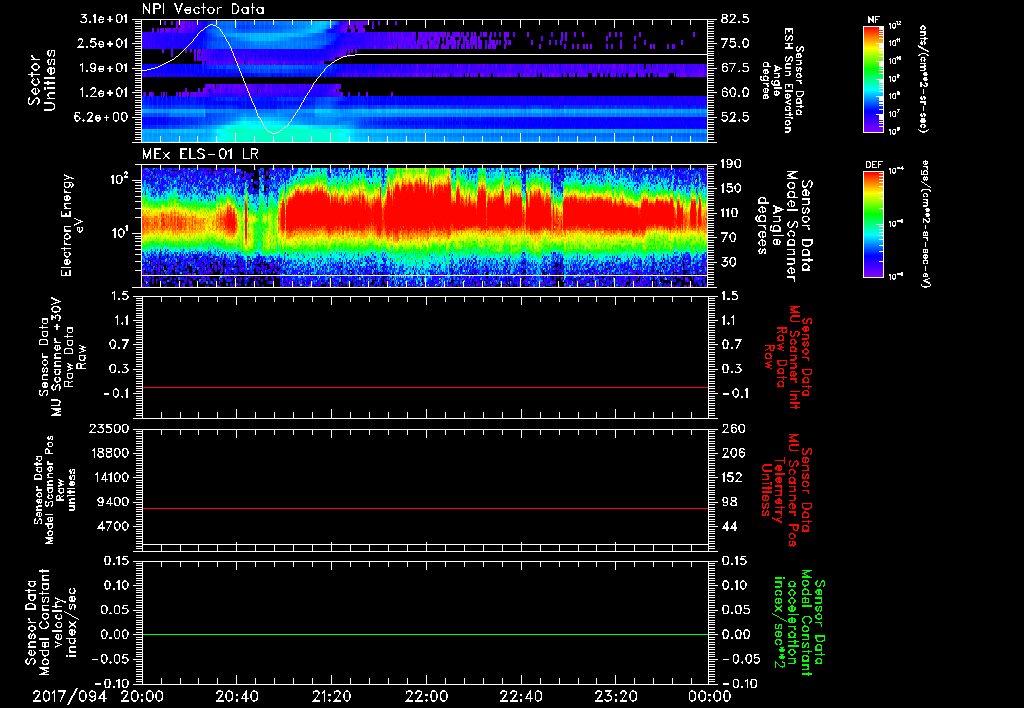The width and height of the screenshot is (1024, 708).
Task: Click the 'MU Scanner +30V Raw Data' axis title
Action: pyautogui.click(x=62, y=357)
